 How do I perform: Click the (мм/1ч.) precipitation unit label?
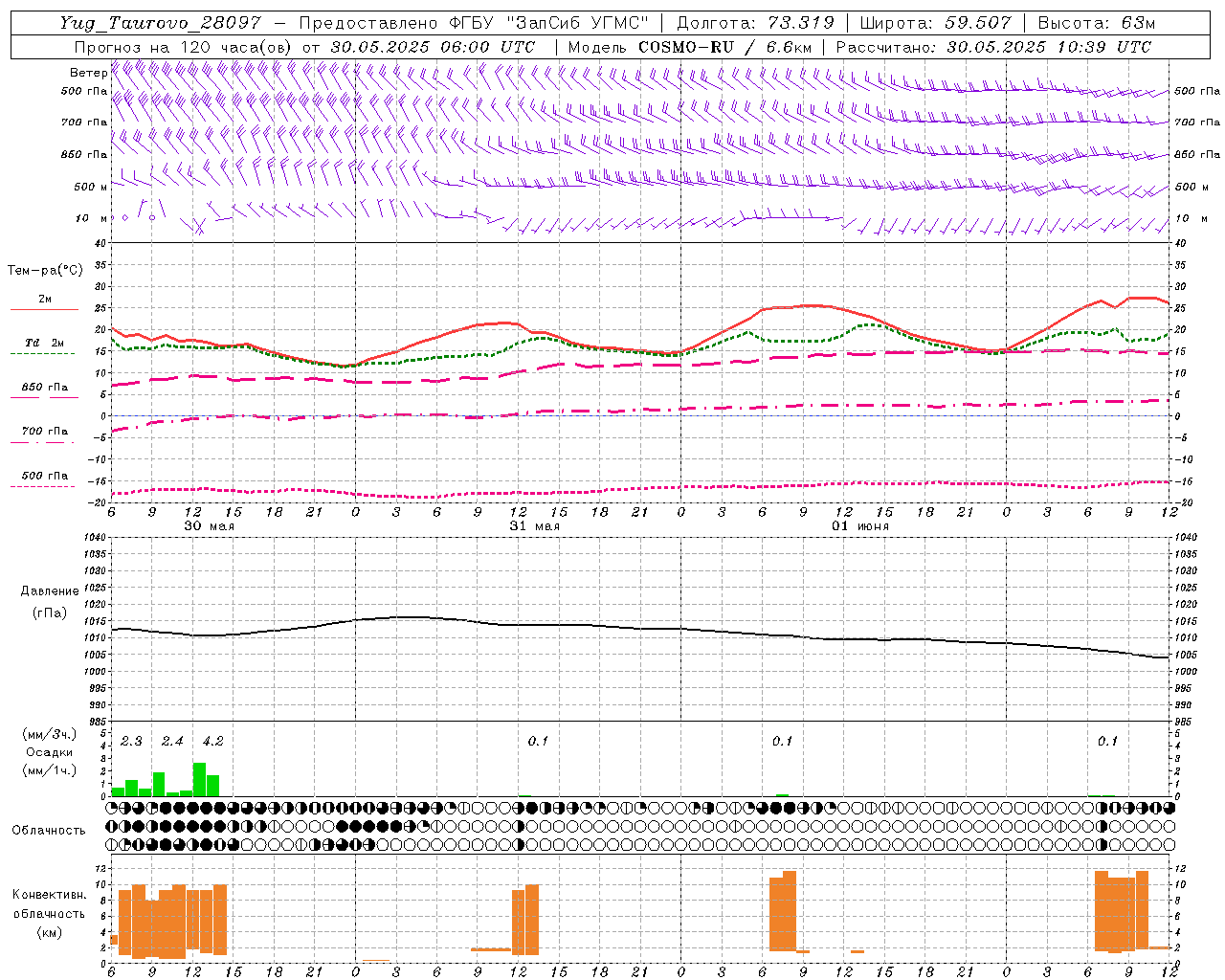click(49, 770)
